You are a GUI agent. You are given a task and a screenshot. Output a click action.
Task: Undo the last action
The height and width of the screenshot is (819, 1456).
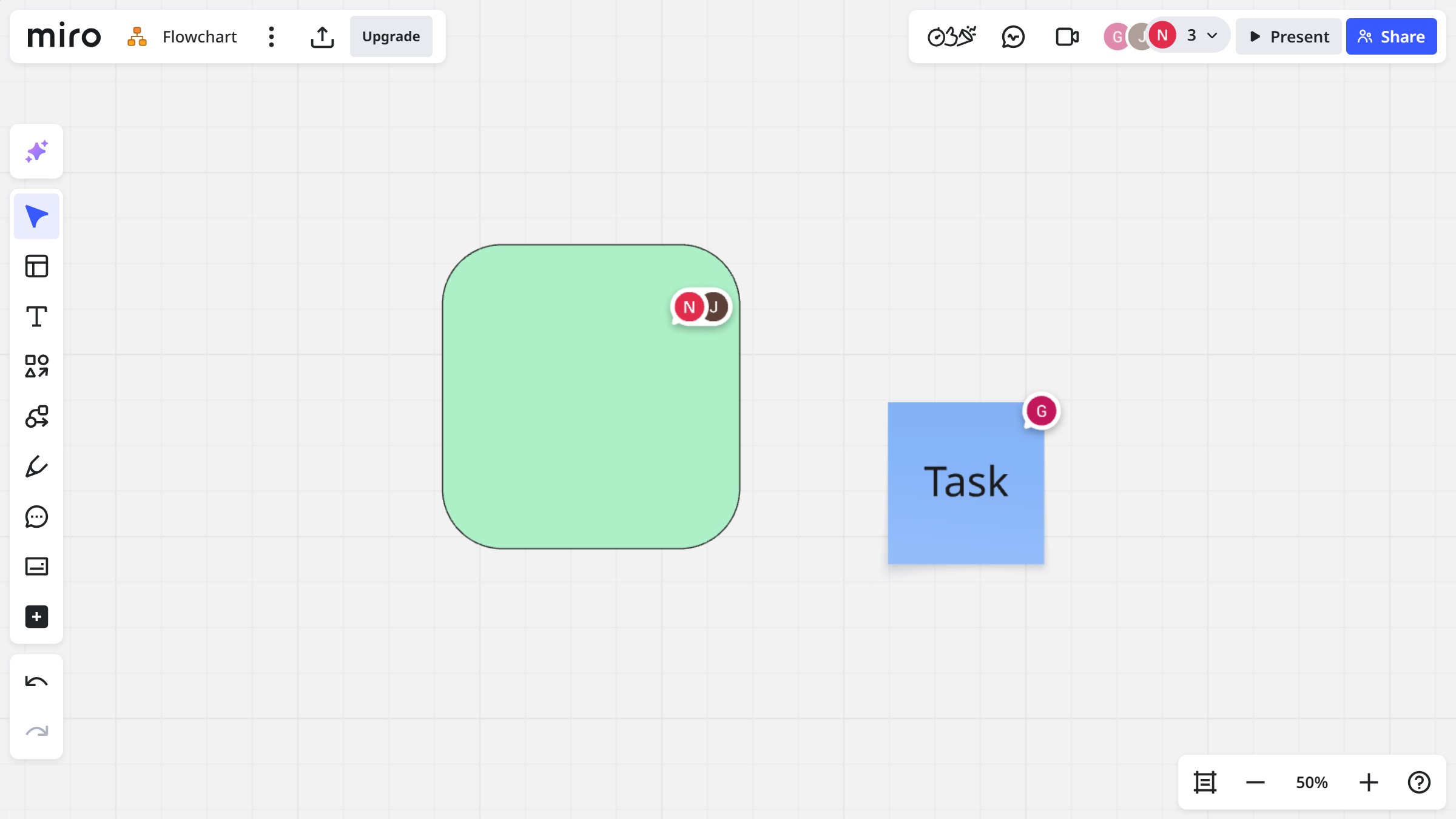coord(36,682)
